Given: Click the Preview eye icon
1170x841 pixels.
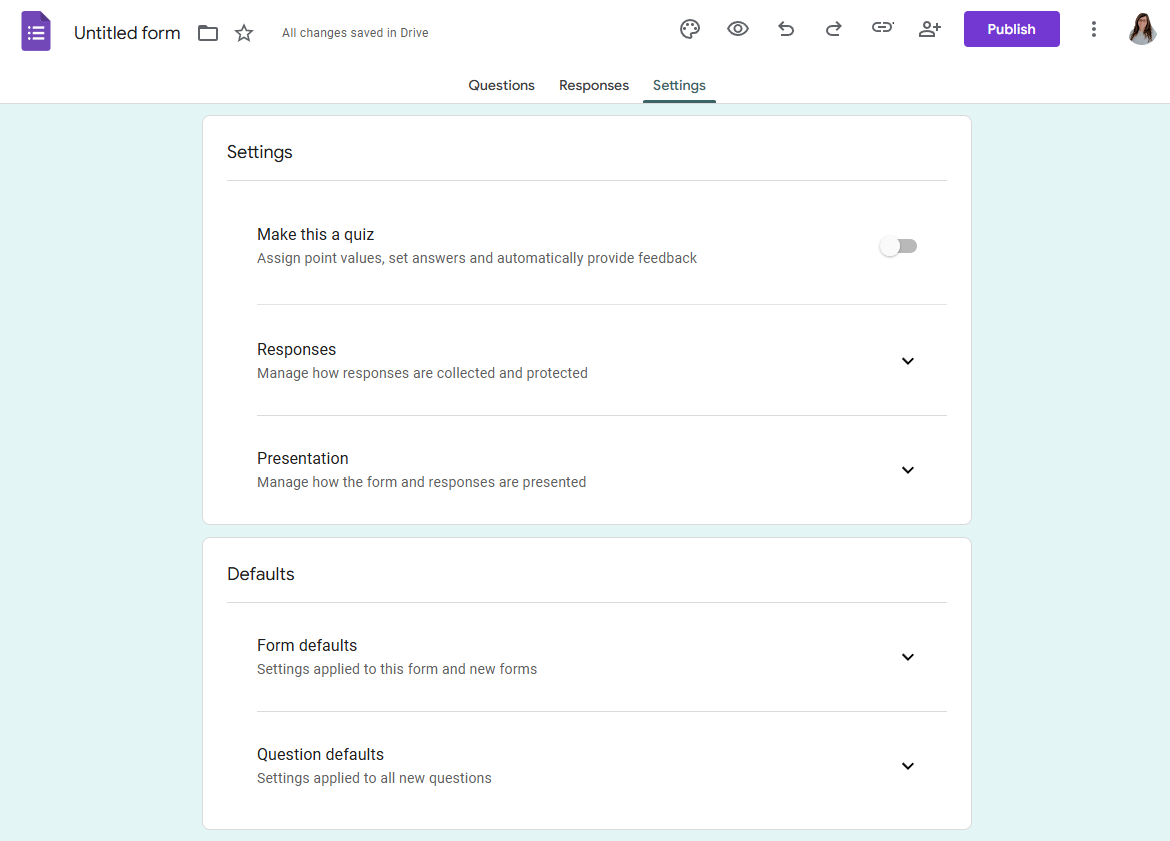Looking at the screenshot, I should coord(738,29).
